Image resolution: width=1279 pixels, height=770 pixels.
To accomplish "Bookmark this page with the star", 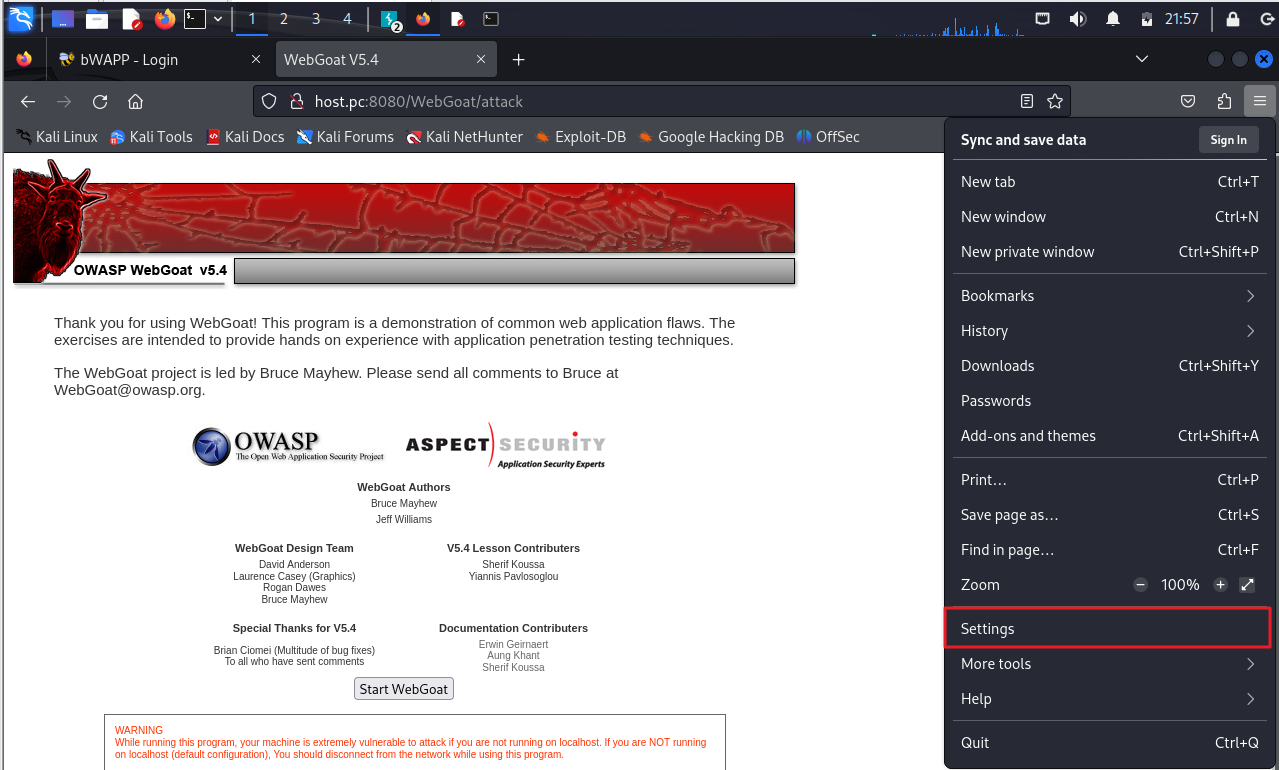I will [x=1054, y=101].
